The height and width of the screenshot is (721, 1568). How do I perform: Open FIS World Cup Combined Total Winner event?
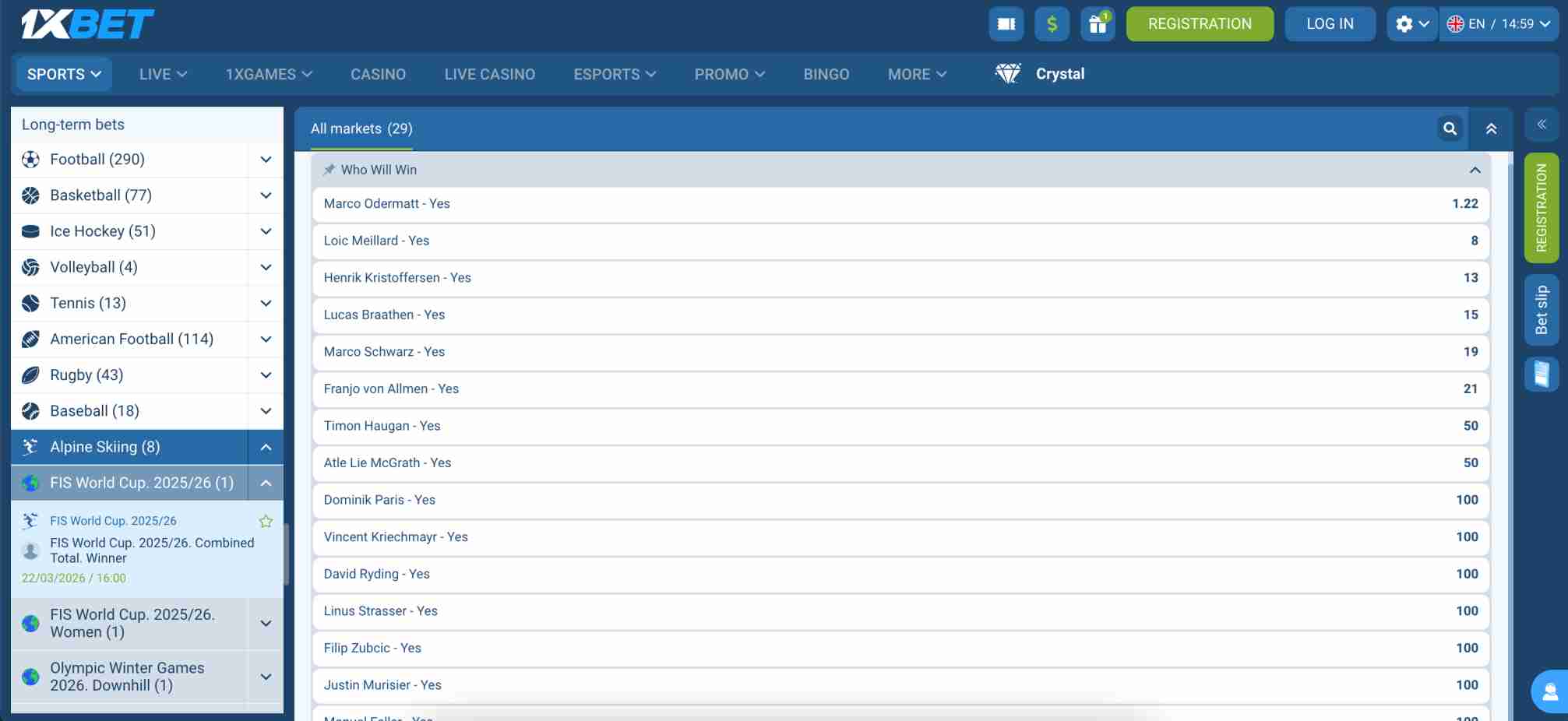point(152,550)
